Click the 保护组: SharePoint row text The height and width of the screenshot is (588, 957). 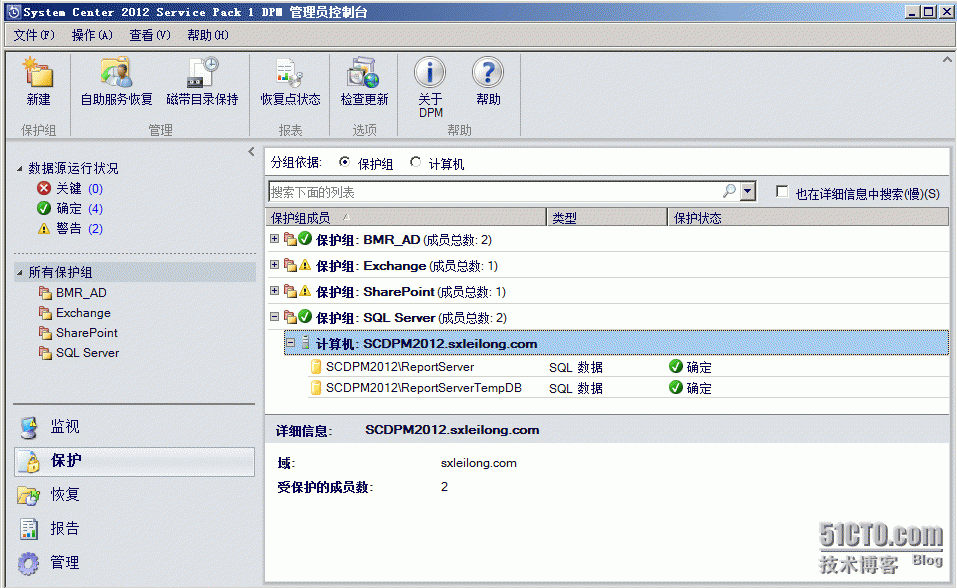(x=411, y=292)
